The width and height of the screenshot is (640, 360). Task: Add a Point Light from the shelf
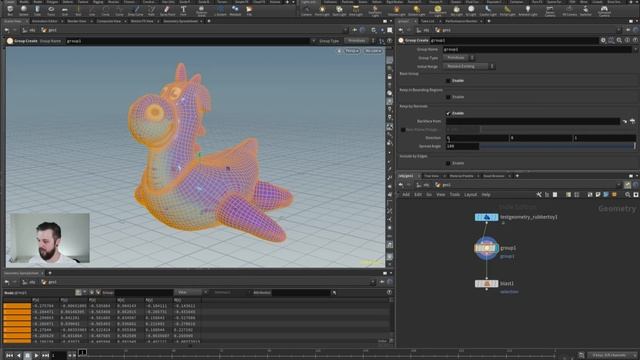point(322,11)
